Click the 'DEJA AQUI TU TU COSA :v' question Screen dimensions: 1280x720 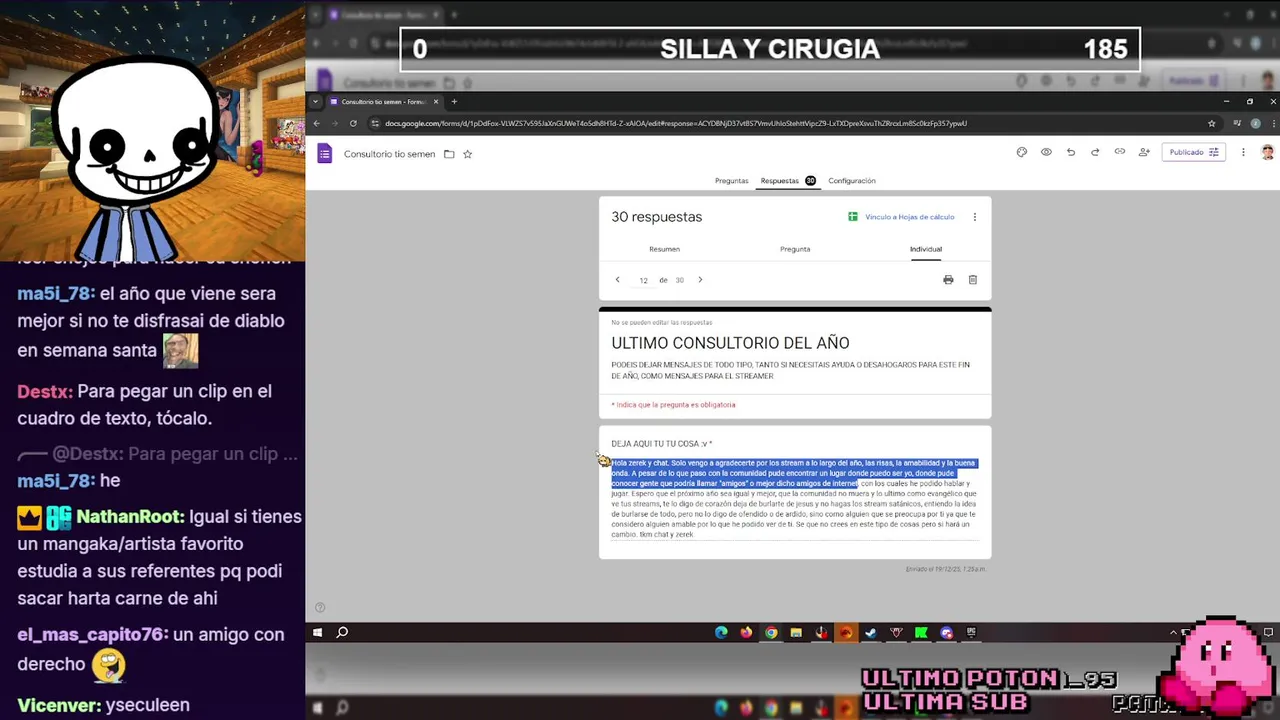tap(662, 444)
